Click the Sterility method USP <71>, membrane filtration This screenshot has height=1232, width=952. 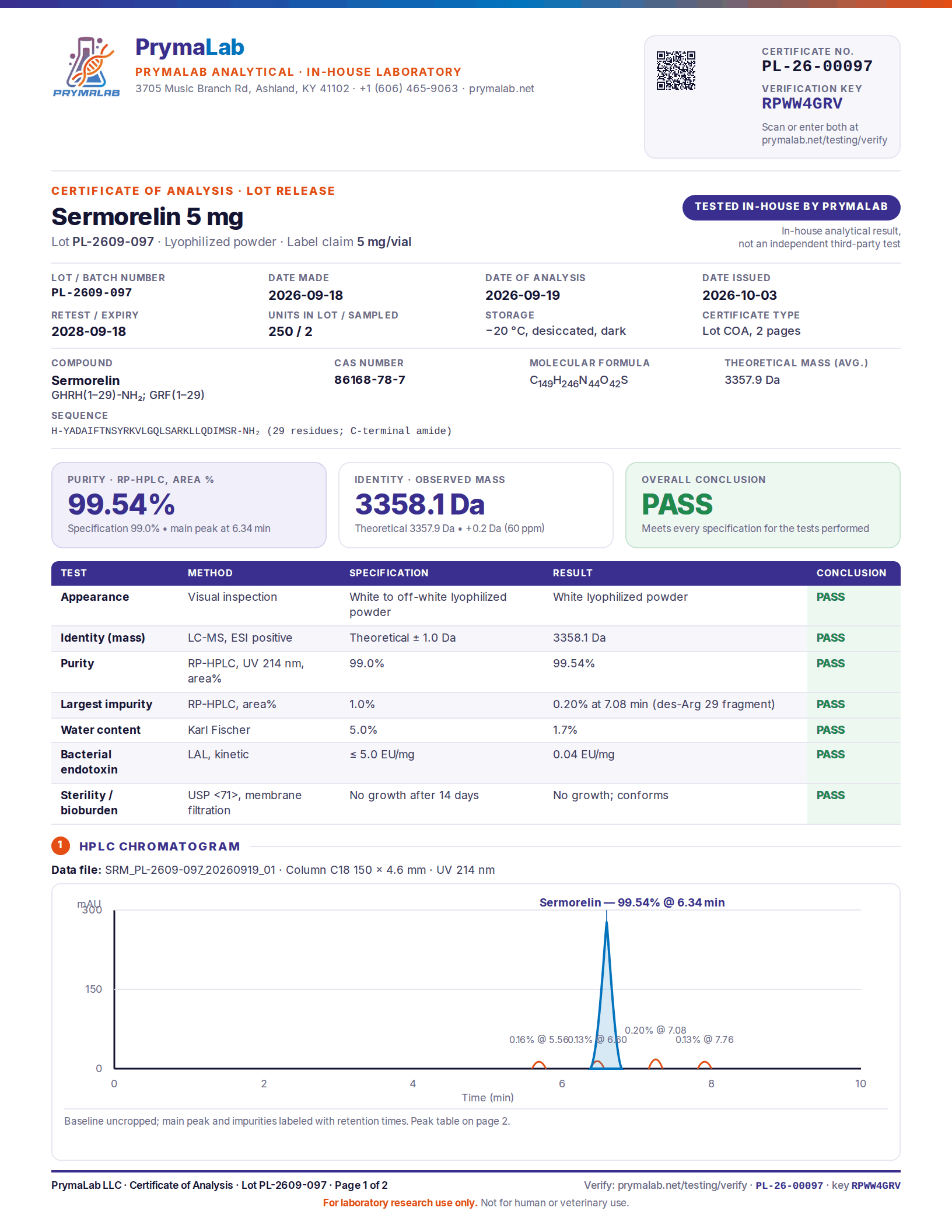click(x=245, y=803)
